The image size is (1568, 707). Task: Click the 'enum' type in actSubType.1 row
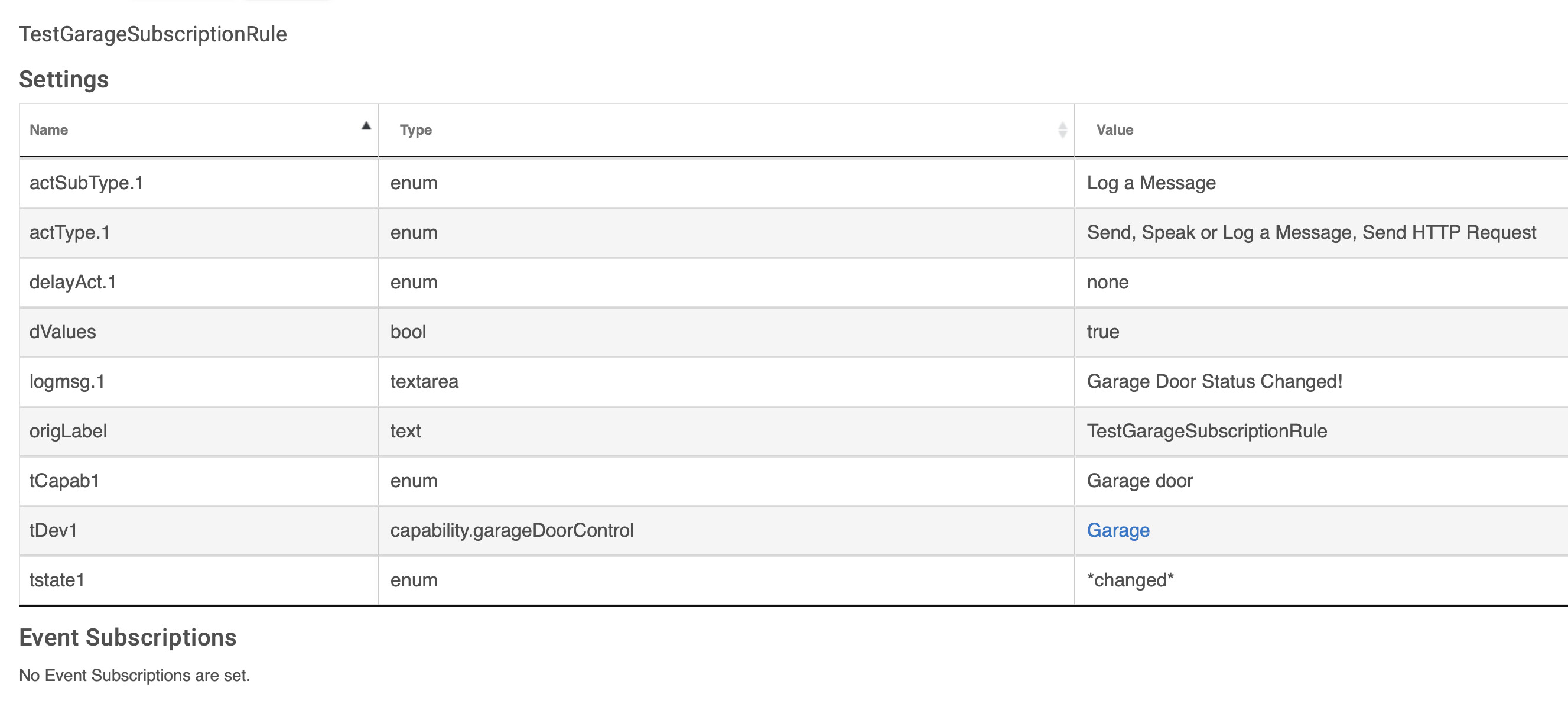[414, 183]
